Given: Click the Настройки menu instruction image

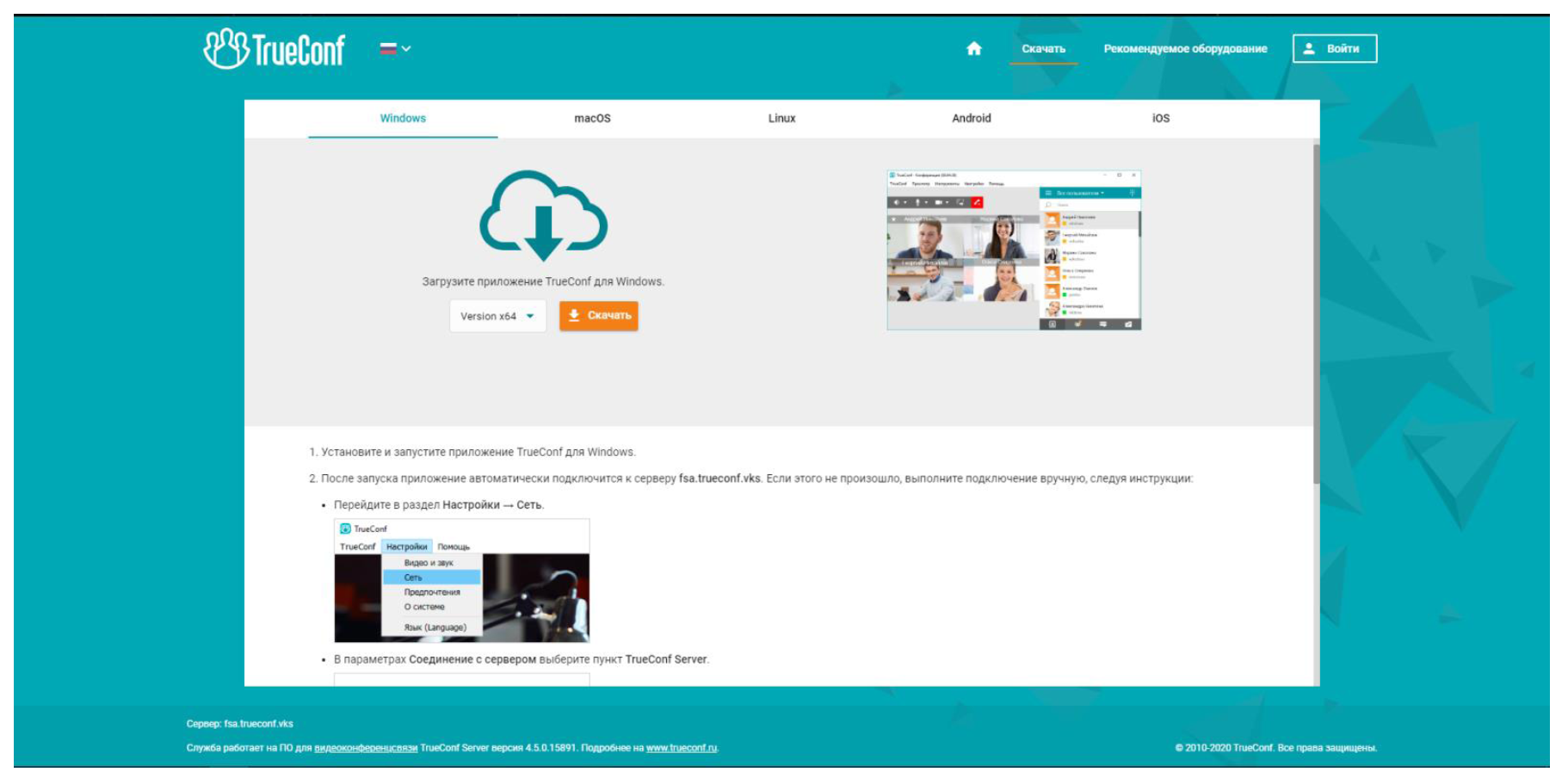Looking at the screenshot, I should tap(461, 581).
